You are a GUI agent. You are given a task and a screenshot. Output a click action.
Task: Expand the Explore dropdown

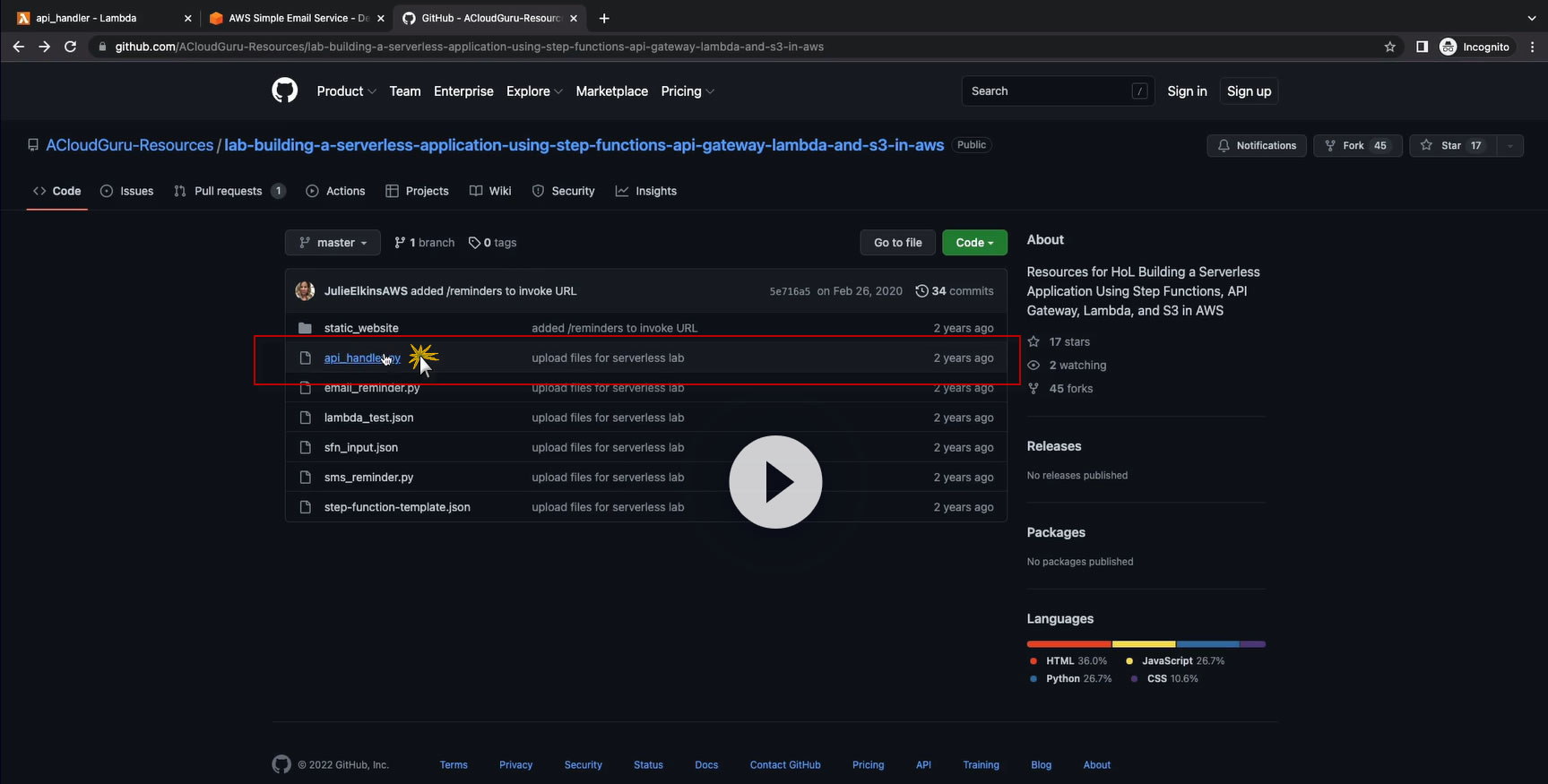click(534, 91)
